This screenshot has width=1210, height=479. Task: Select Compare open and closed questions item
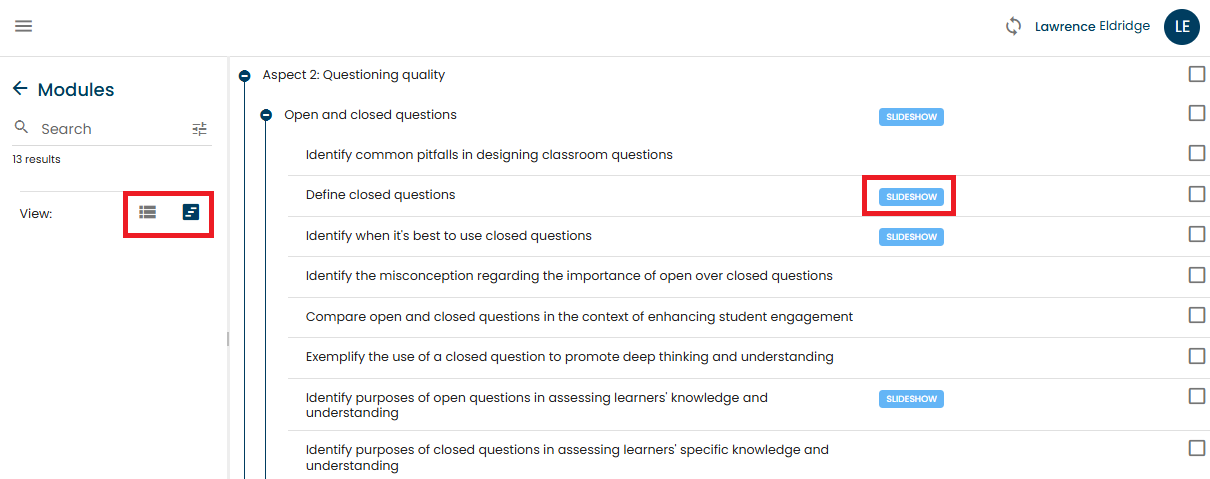[579, 317]
